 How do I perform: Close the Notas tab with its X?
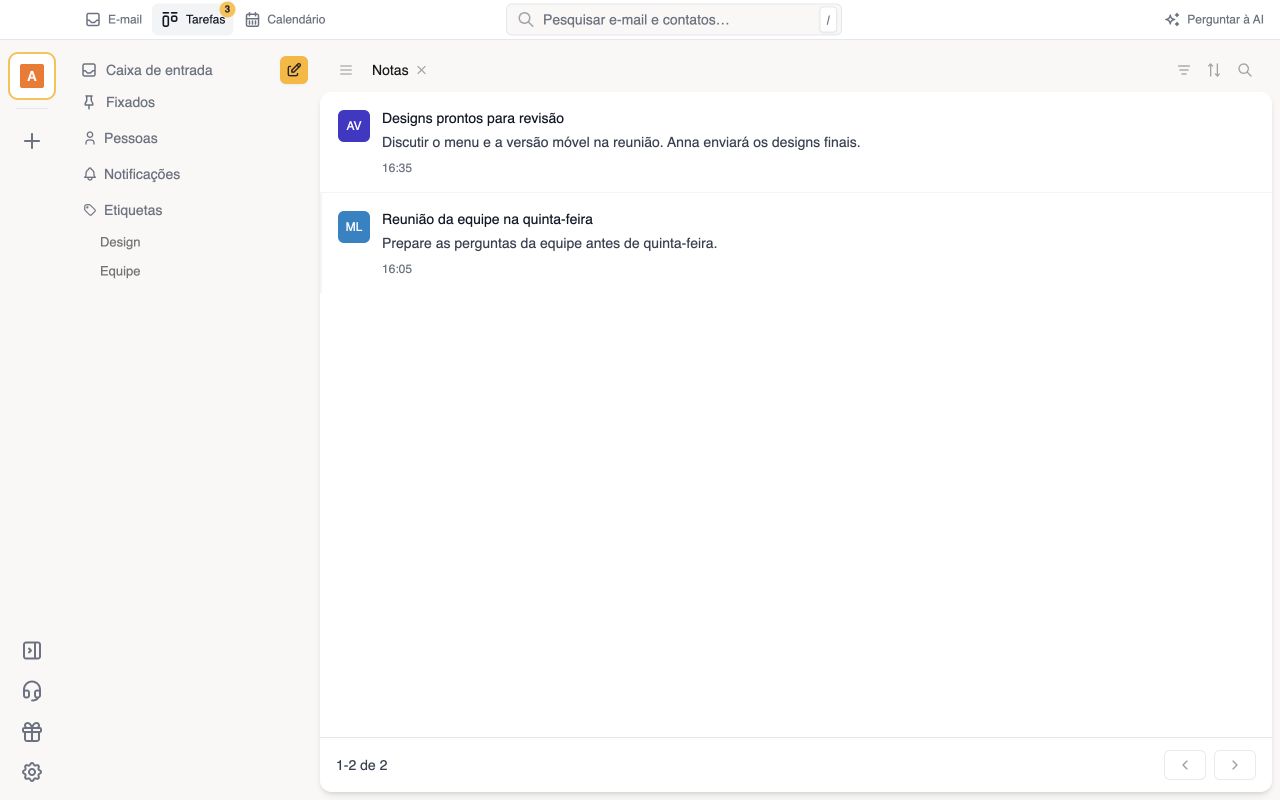(x=422, y=70)
